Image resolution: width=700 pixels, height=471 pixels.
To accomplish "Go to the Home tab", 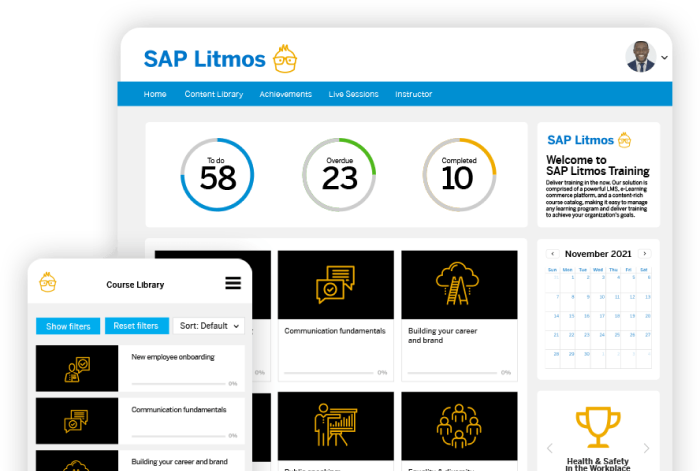I will pos(155,94).
